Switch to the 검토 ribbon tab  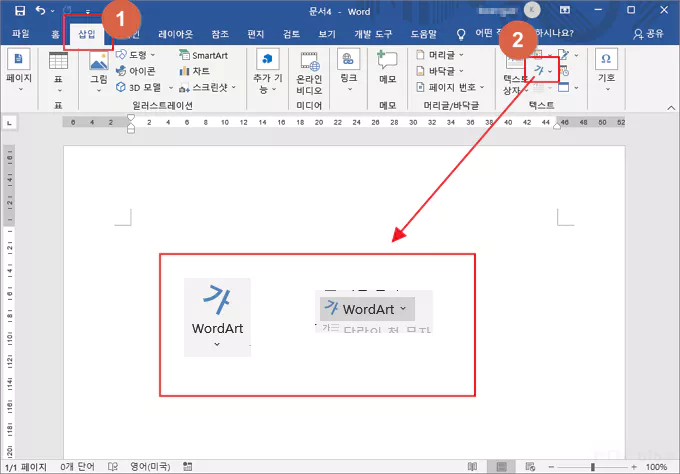pyautogui.click(x=291, y=34)
